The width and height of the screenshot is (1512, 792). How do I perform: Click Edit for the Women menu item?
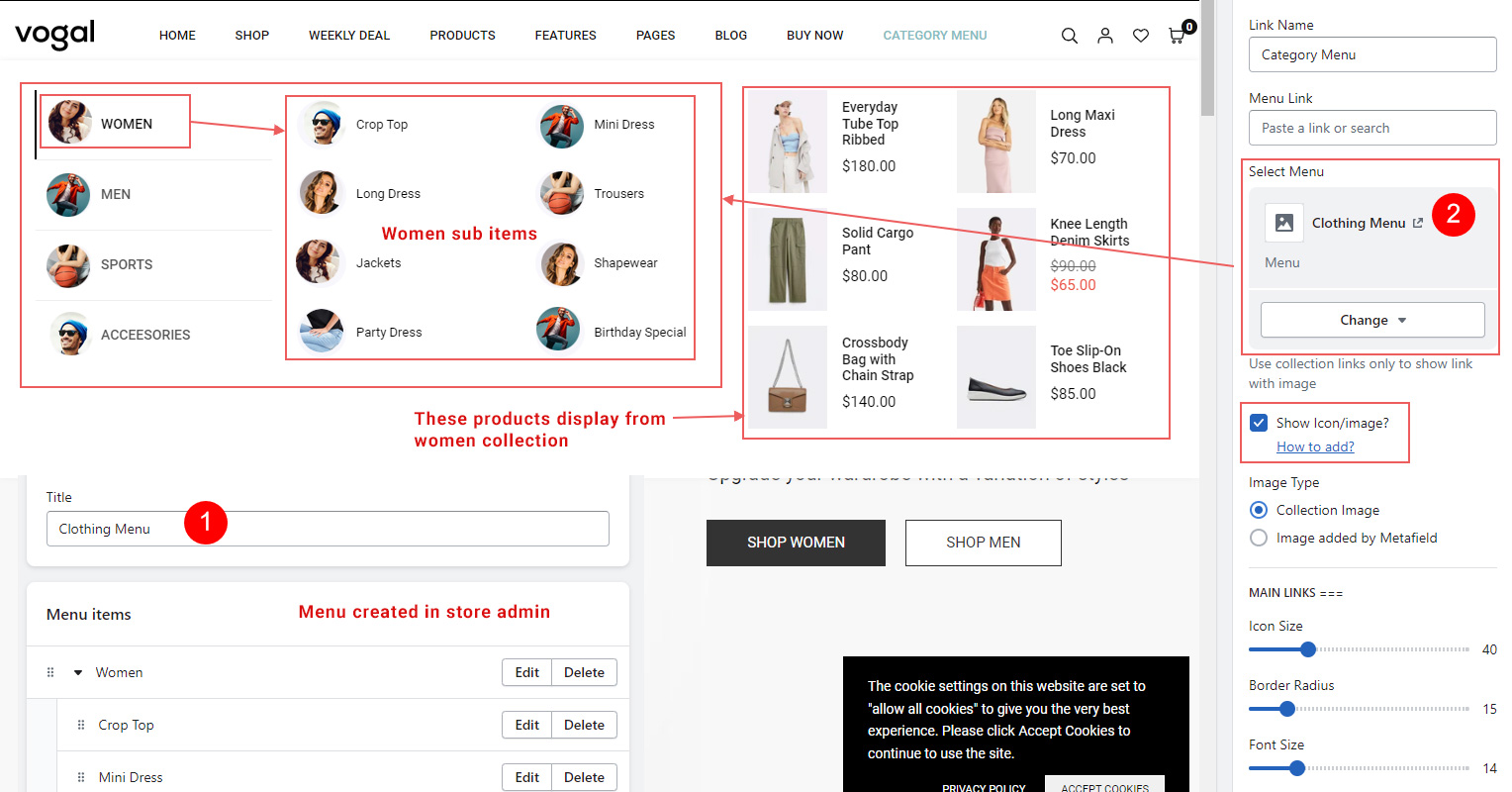point(527,672)
